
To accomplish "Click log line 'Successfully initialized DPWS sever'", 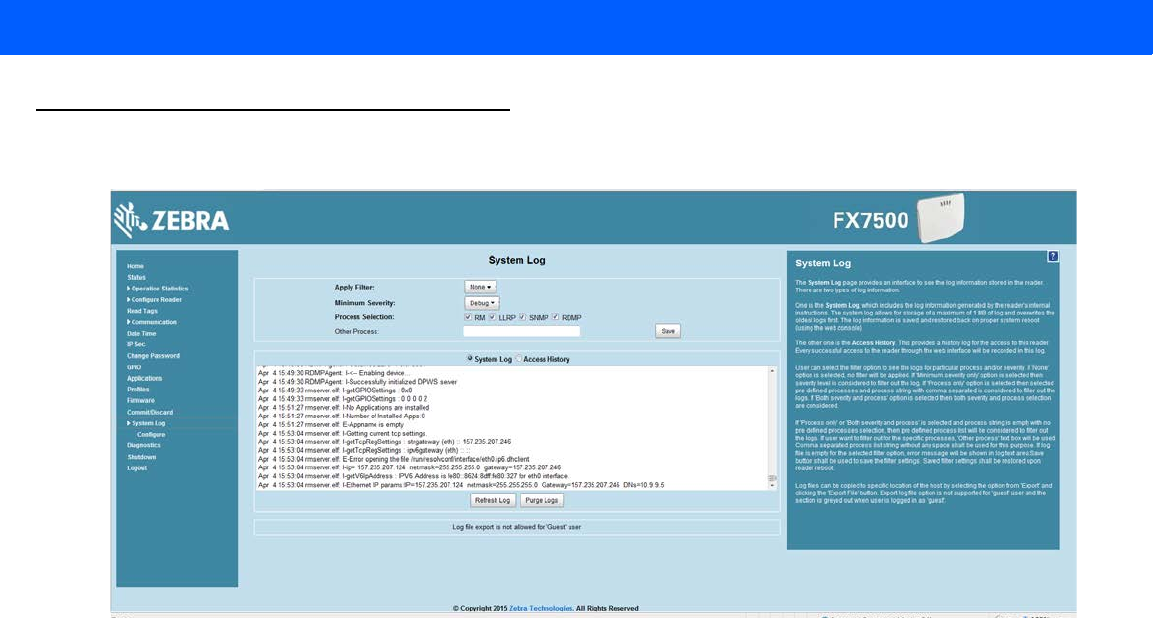I will [x=357, y=382].
